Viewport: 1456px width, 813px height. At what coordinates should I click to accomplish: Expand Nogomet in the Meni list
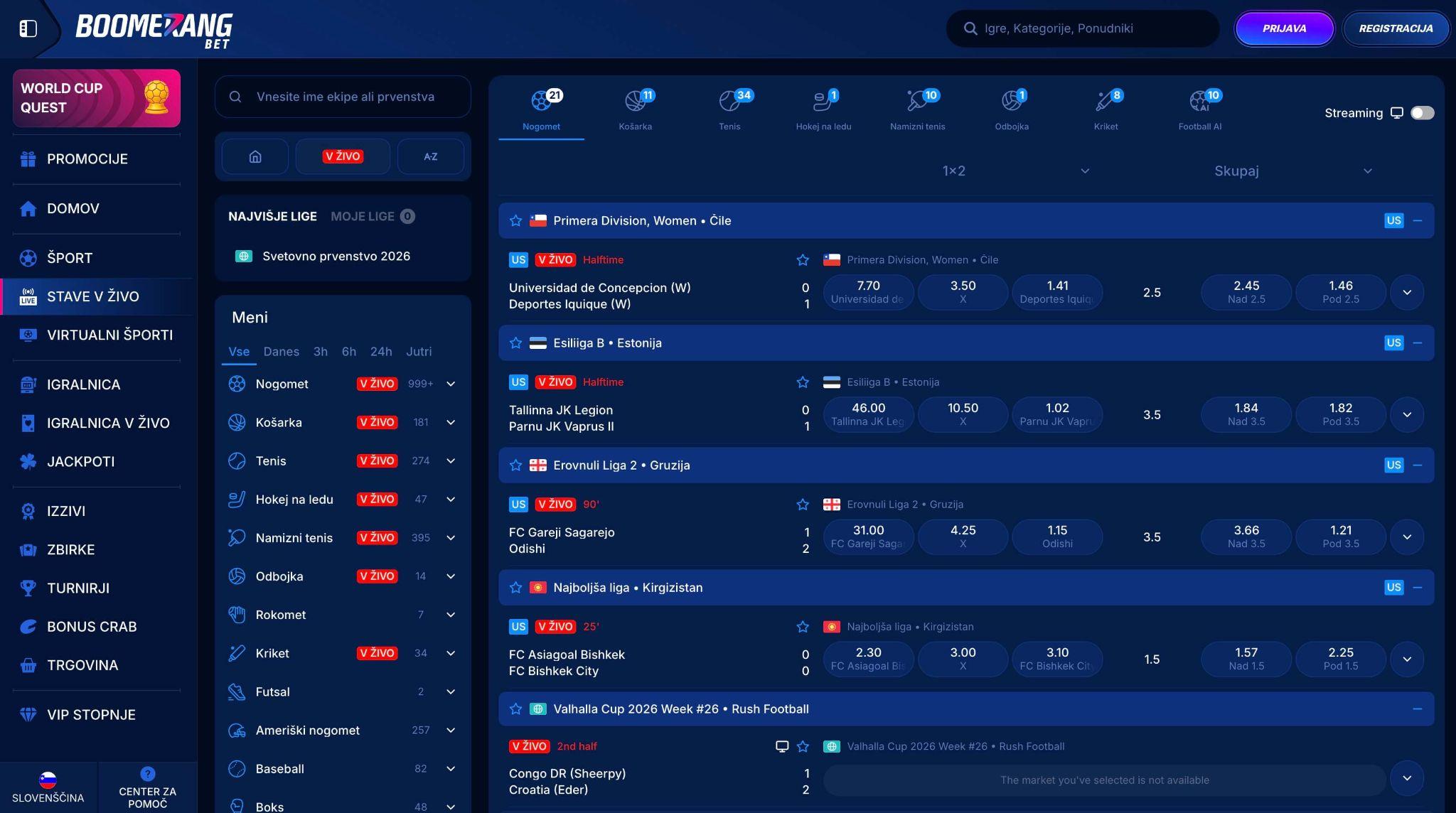pos(451,384)
